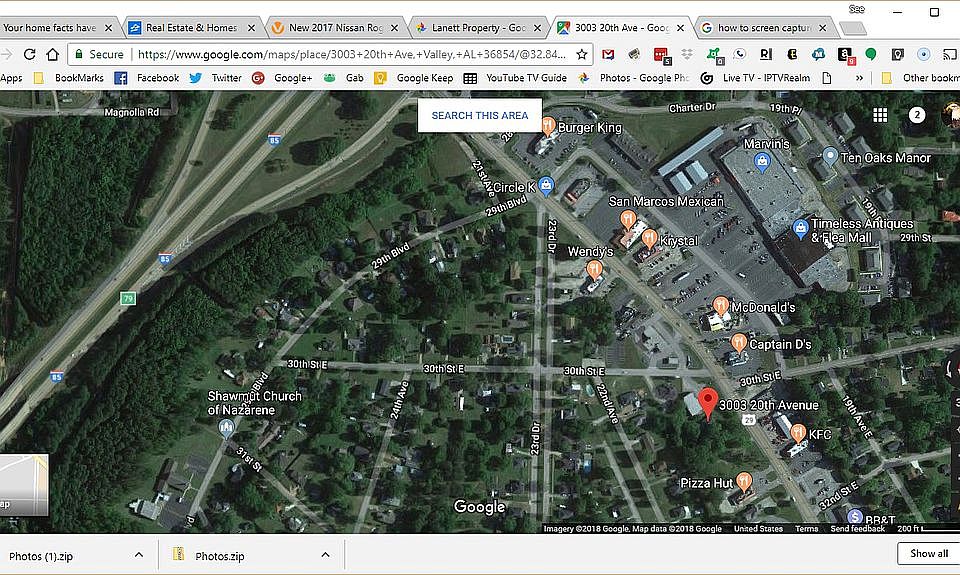Open the Google apps grid icon
Screen dimensions: 960x575
[x=880, y=115]
